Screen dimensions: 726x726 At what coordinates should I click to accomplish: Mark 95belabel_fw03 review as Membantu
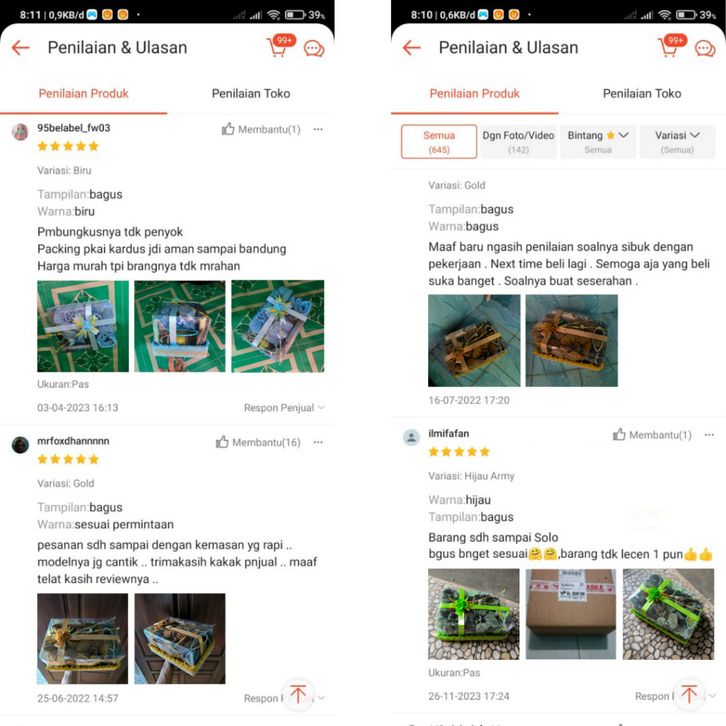pyautogui.click(x=261, y=129)
